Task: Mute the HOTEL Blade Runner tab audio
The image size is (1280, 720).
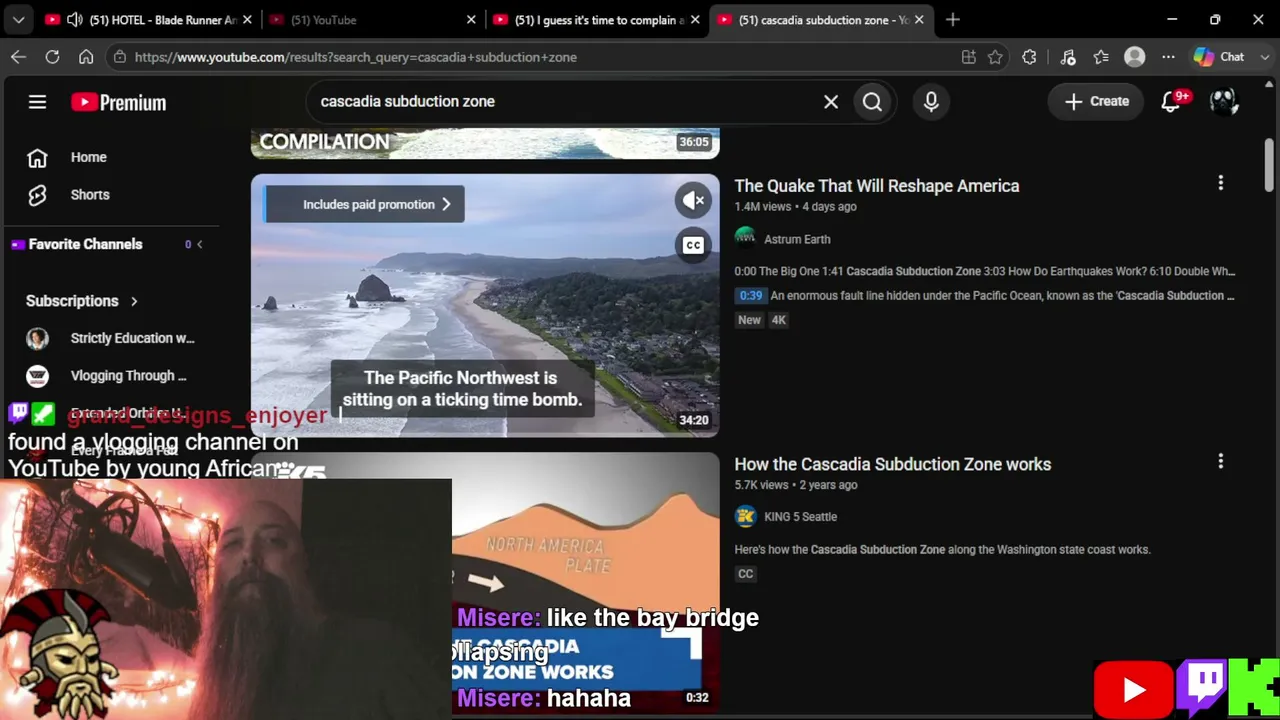Action: (x=75, y=20)
